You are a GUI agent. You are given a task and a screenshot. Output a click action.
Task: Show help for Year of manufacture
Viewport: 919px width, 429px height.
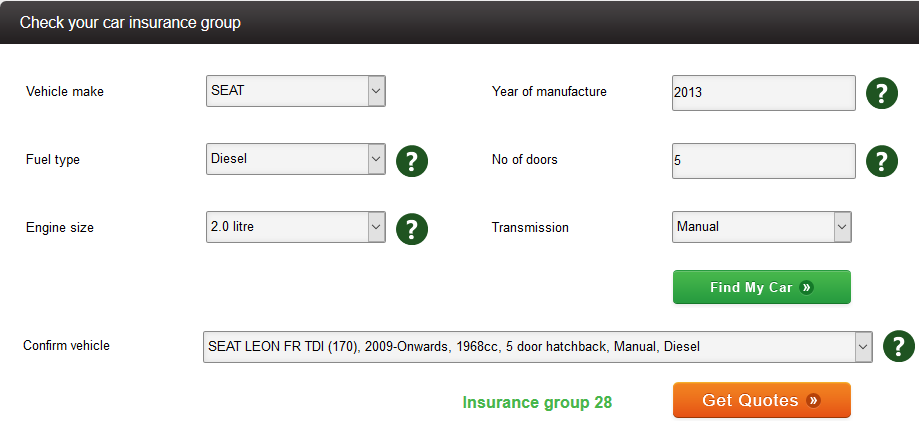click(882, 93)
